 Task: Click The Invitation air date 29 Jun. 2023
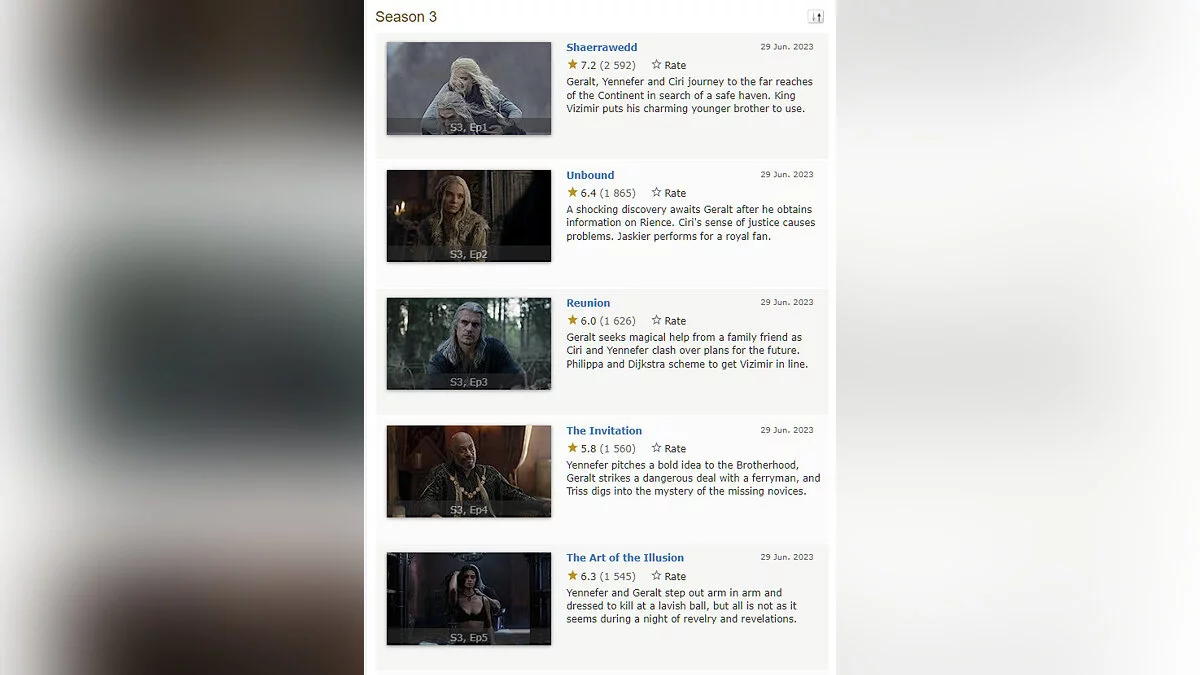tap(787, 430)
